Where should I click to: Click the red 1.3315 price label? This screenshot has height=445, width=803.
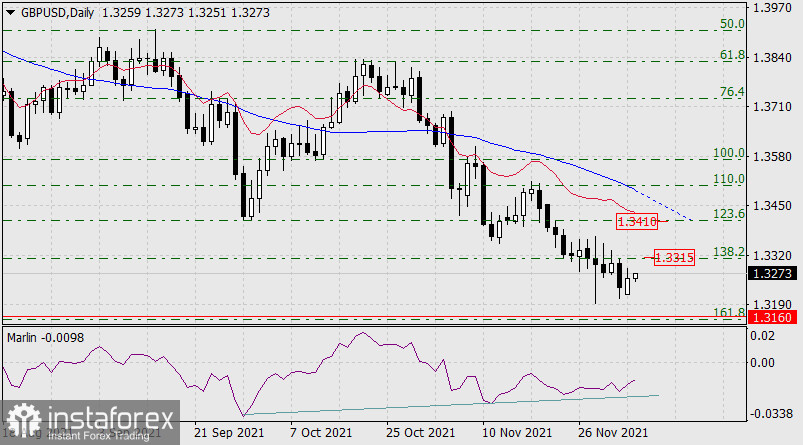coord(674,258)
